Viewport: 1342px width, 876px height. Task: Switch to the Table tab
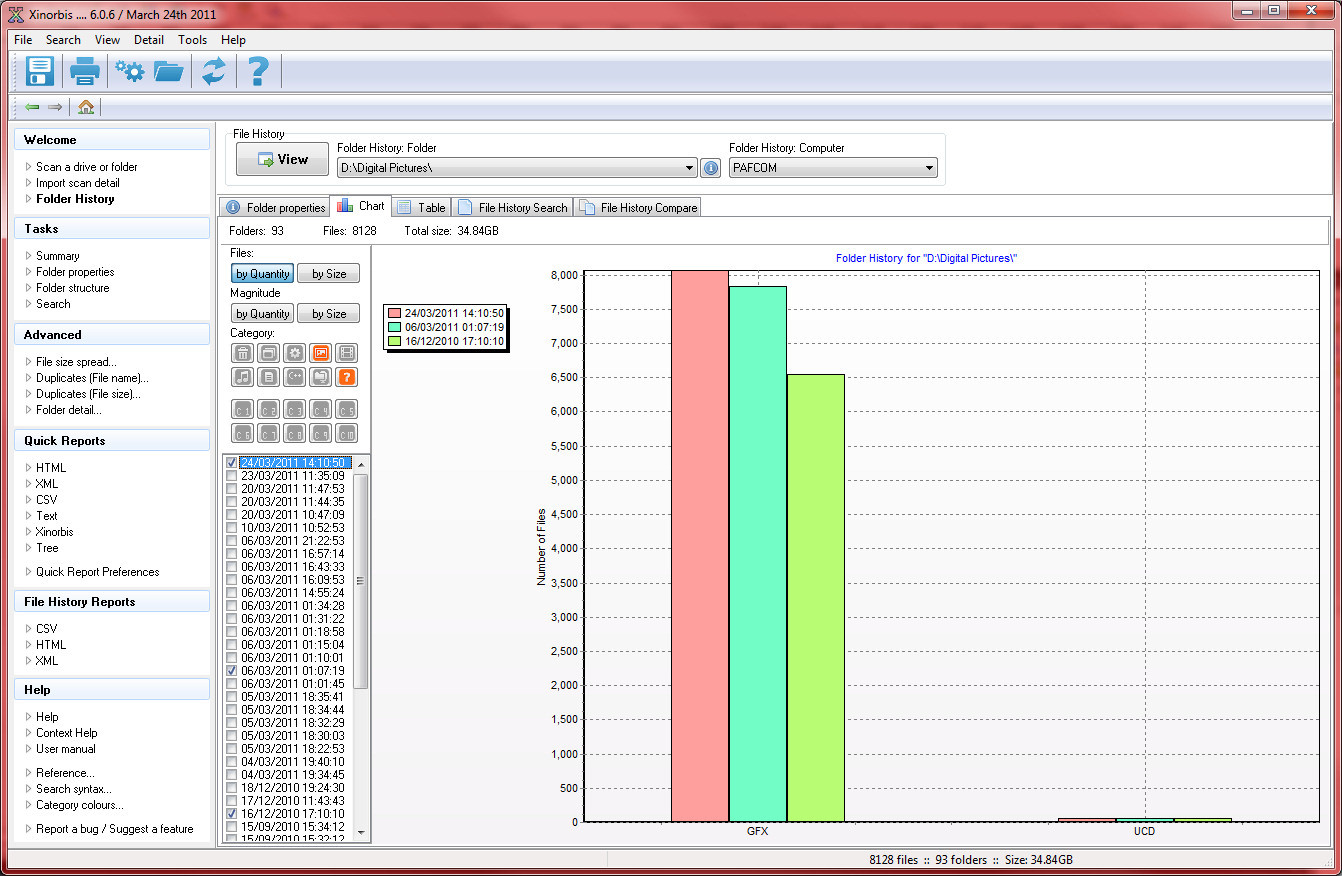pyautogui.click(x=421, y=207)
